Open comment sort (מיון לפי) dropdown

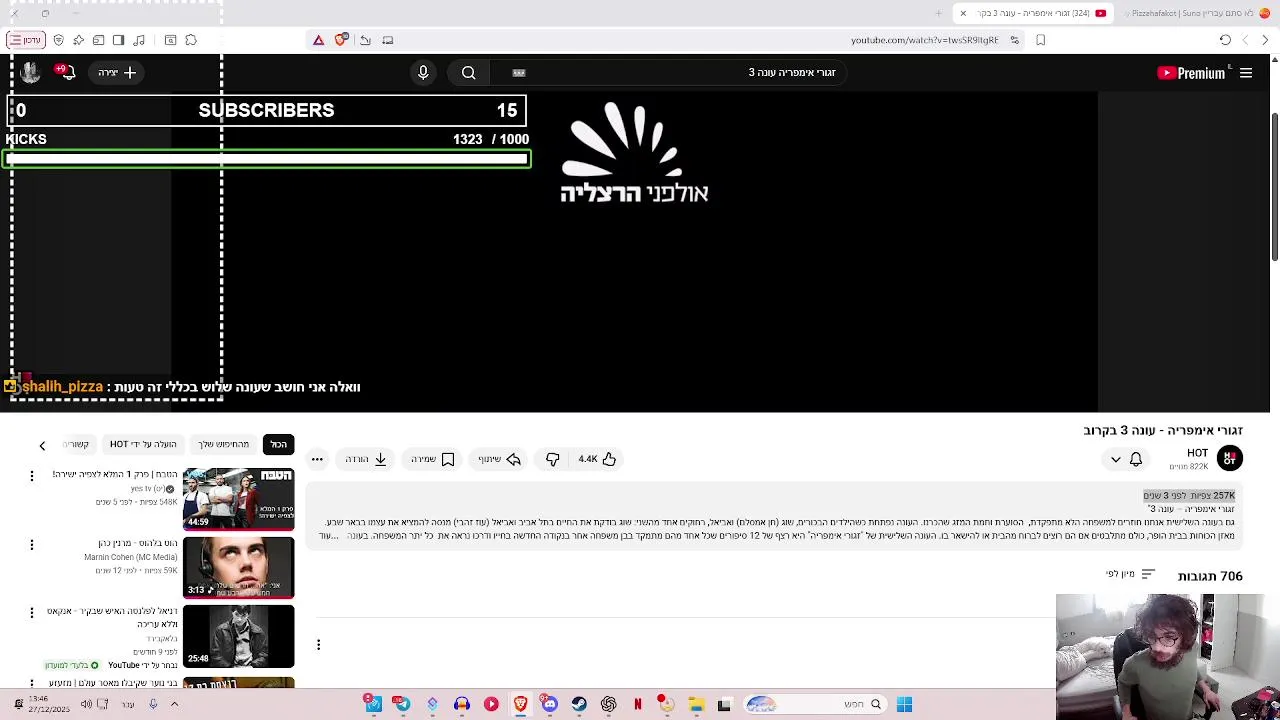pyautogui.click(x=1131, y=574)
